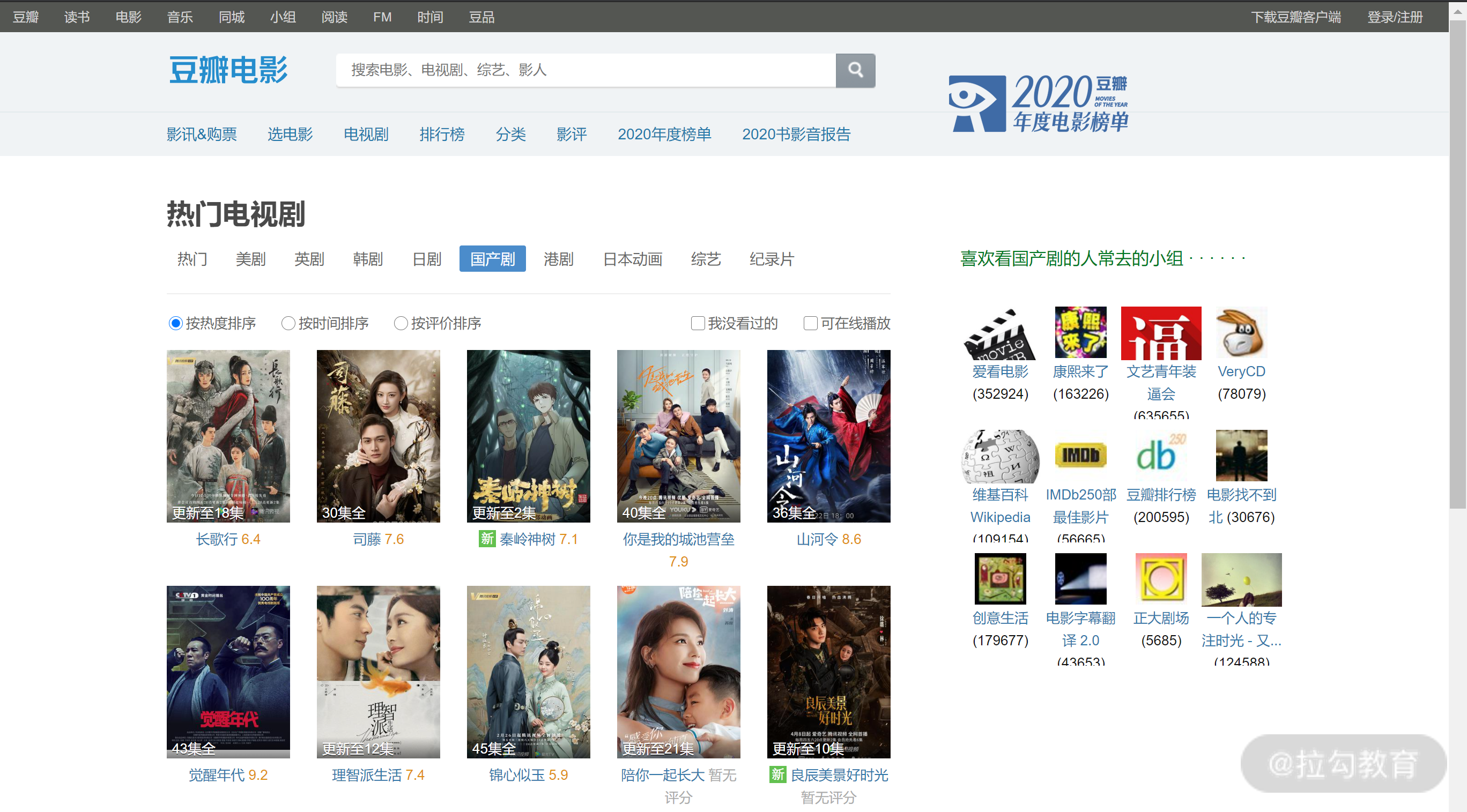
Task: Switch to the 英剧 tab
Action: coord(309,259)
